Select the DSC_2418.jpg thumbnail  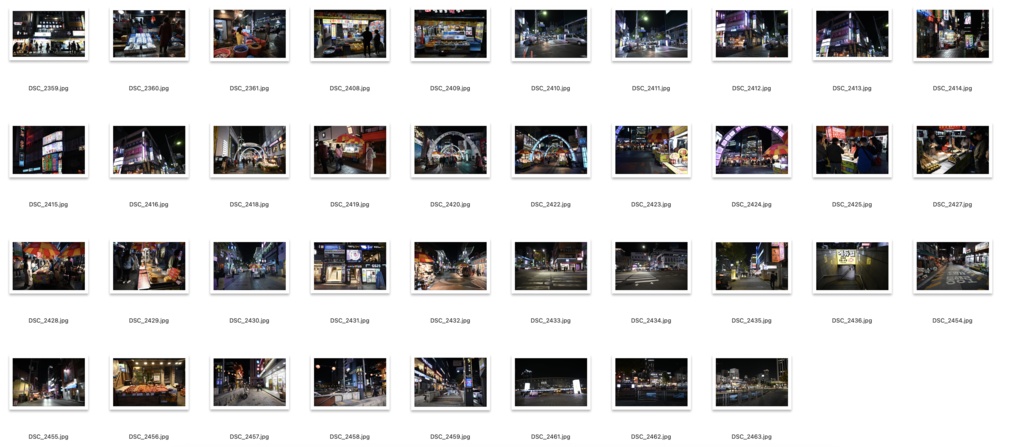[x=249, y=150]
